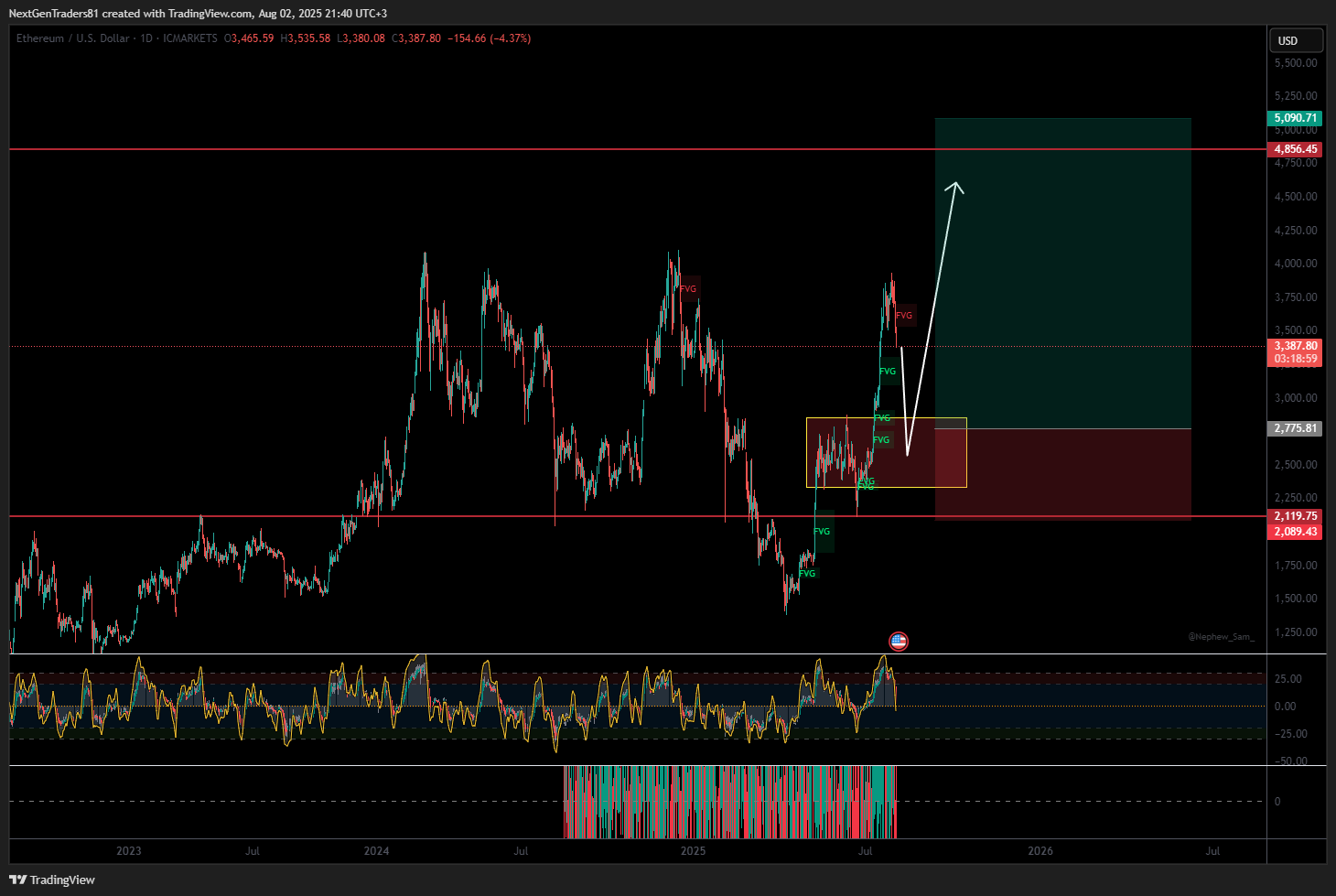Screen dimensions: 1336x896
Task: Click the 2026 label on time axis
Action: [1040, 851]
